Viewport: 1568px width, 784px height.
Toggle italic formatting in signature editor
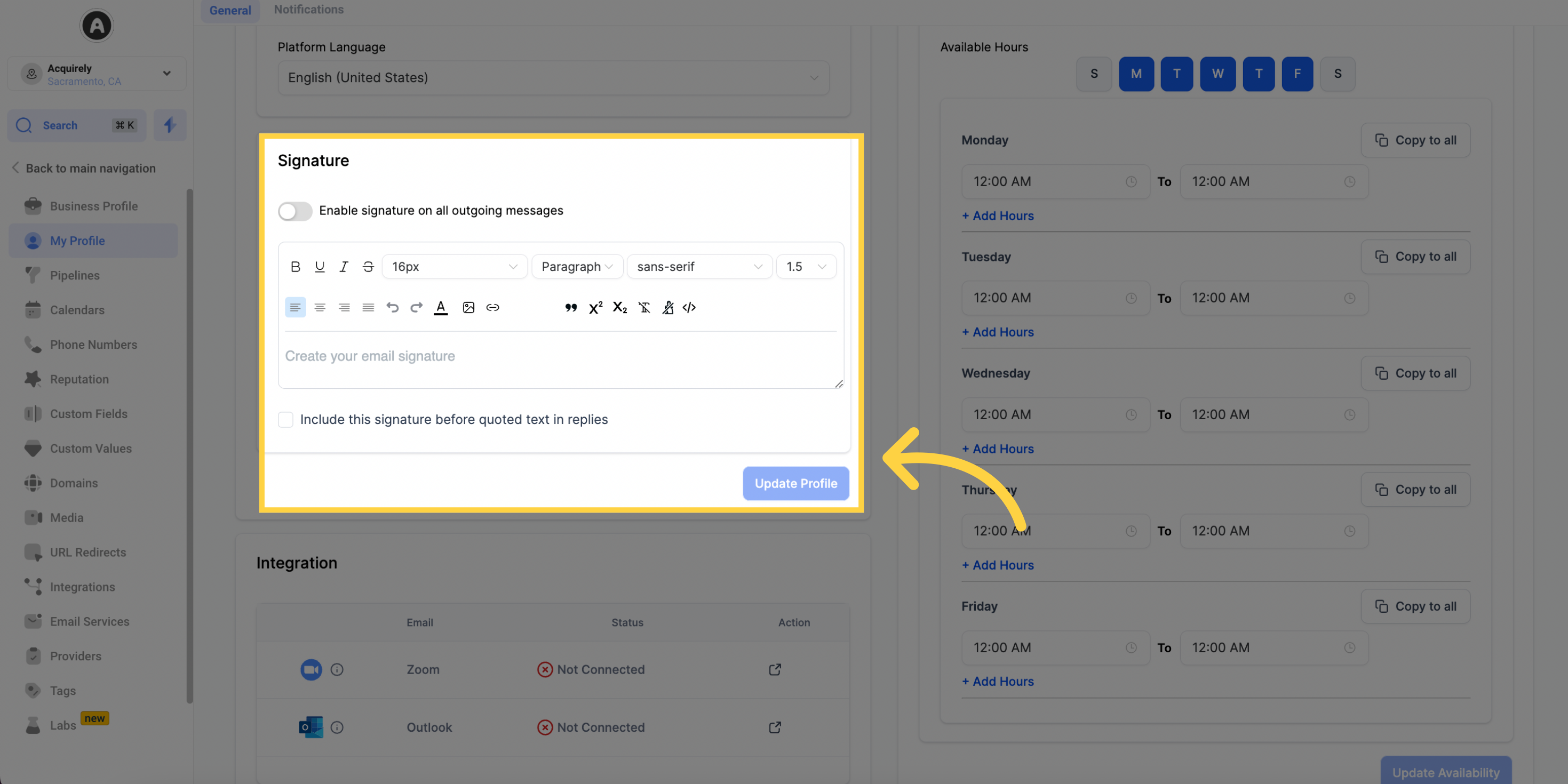coord(343,266)
